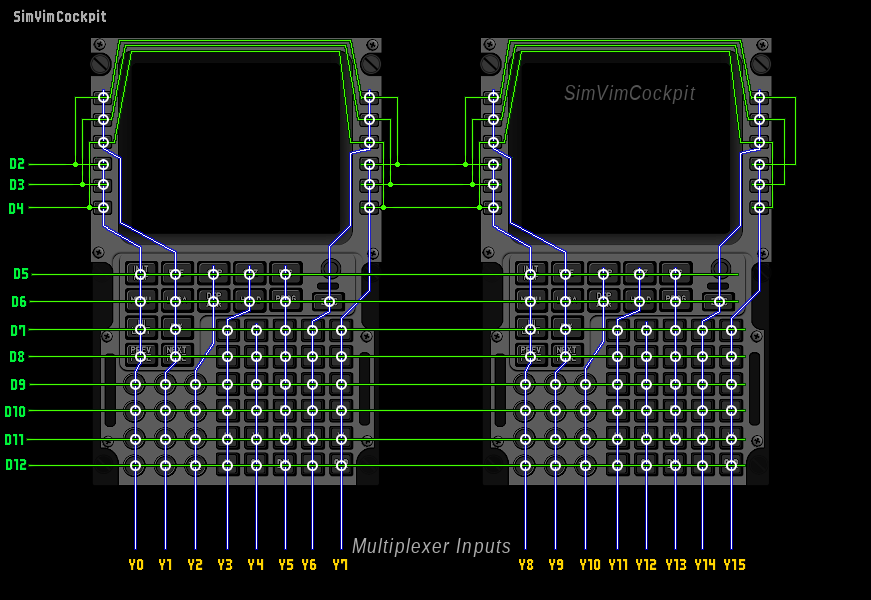Select the D12 row label

[16, 465]
